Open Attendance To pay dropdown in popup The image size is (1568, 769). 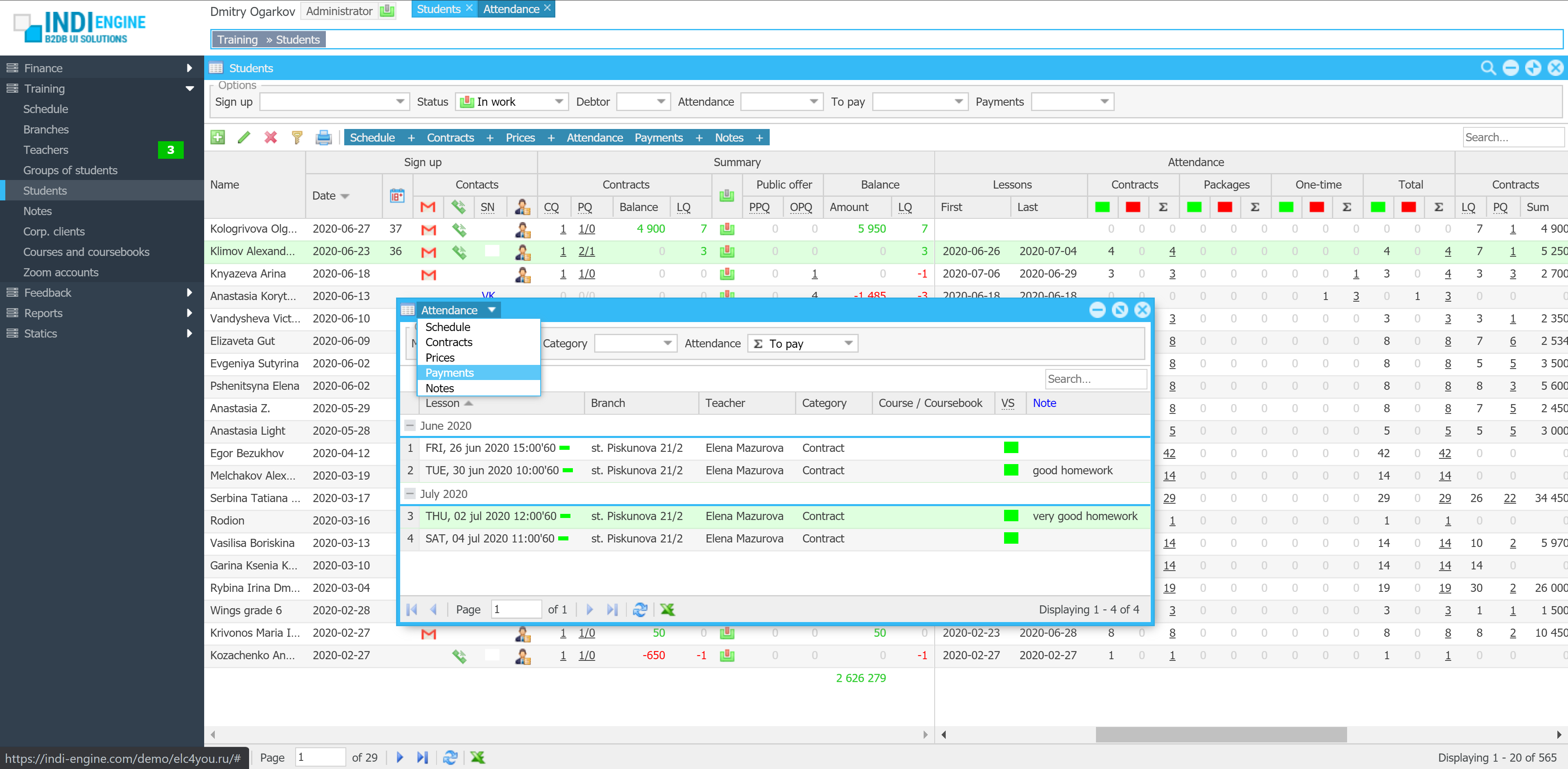point(848,344)
